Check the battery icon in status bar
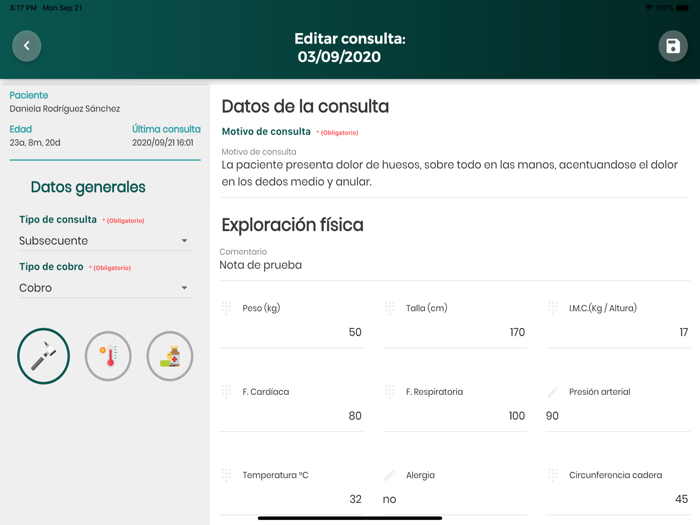Viewport: 700px width, 525px height. coord(683,8)
